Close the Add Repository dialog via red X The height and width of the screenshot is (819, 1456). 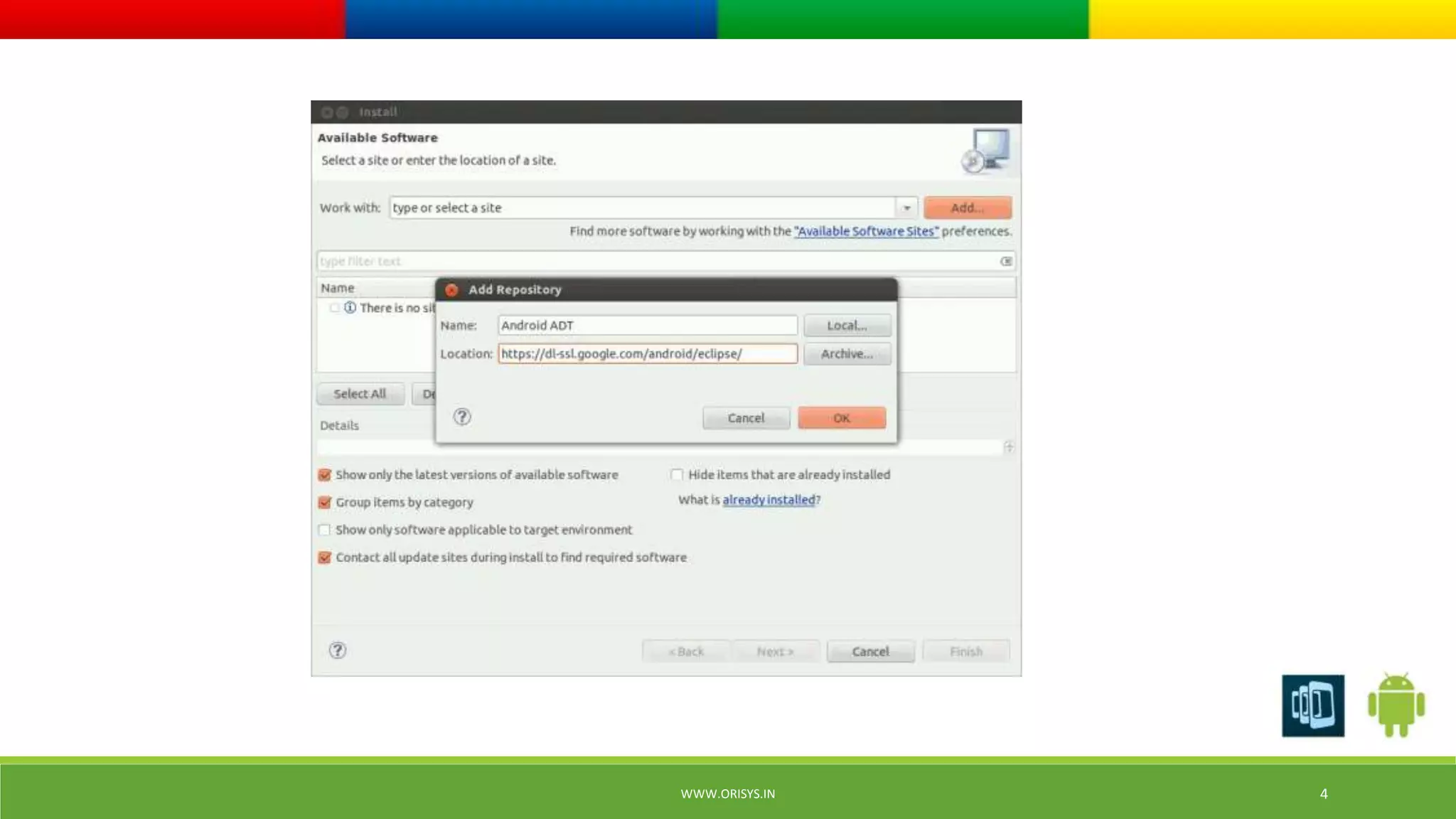click(x=451, y=290)
